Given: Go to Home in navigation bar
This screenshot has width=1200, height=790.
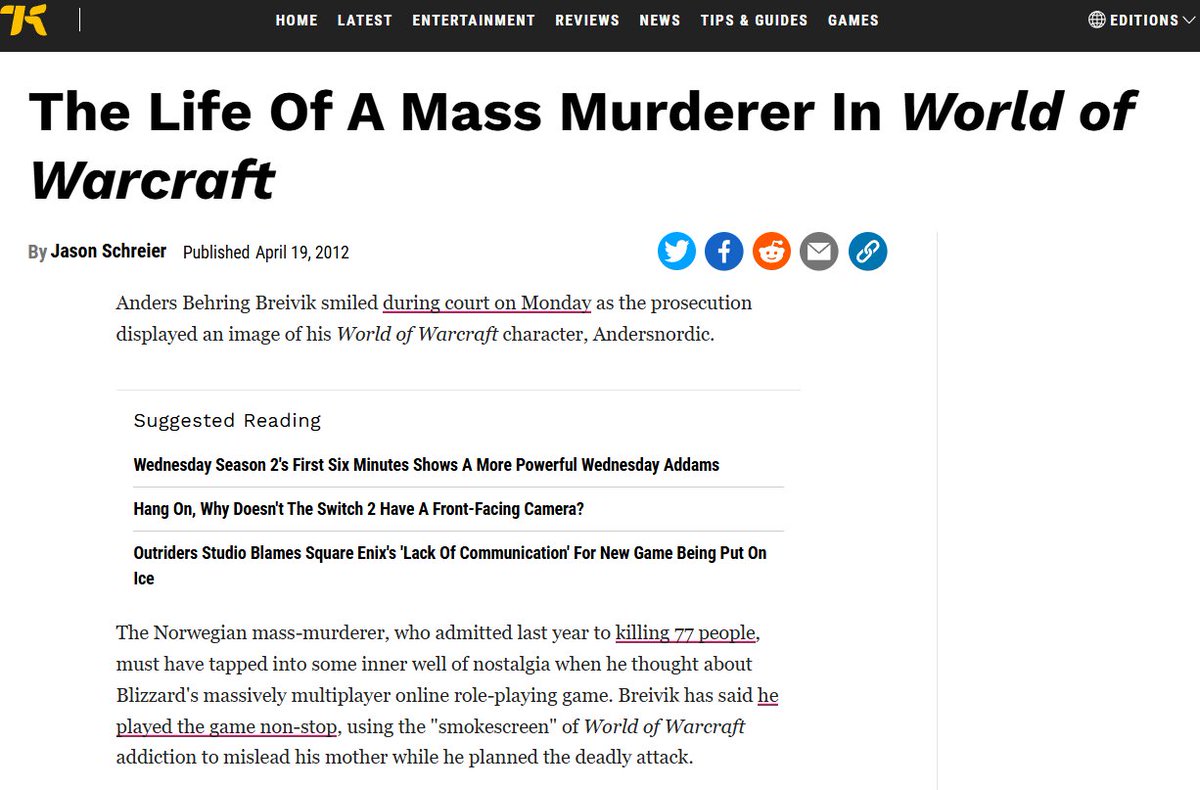Looking at the screenshot, I should click(x=296, y=20).
